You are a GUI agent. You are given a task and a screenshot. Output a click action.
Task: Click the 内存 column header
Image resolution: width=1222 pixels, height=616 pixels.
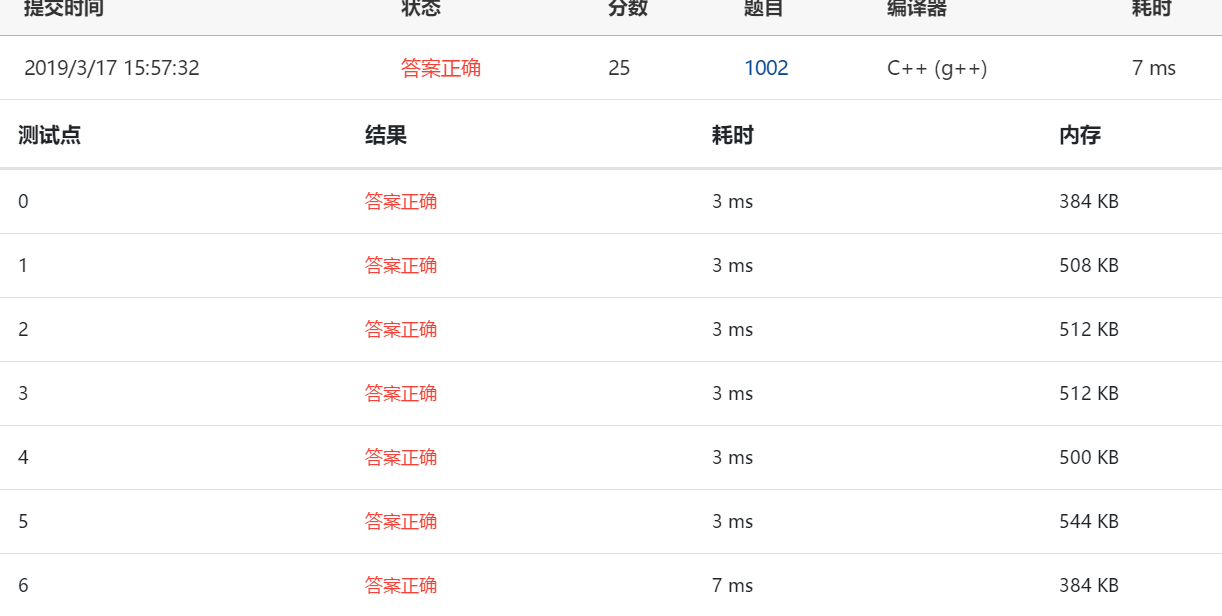(1080, 135)
